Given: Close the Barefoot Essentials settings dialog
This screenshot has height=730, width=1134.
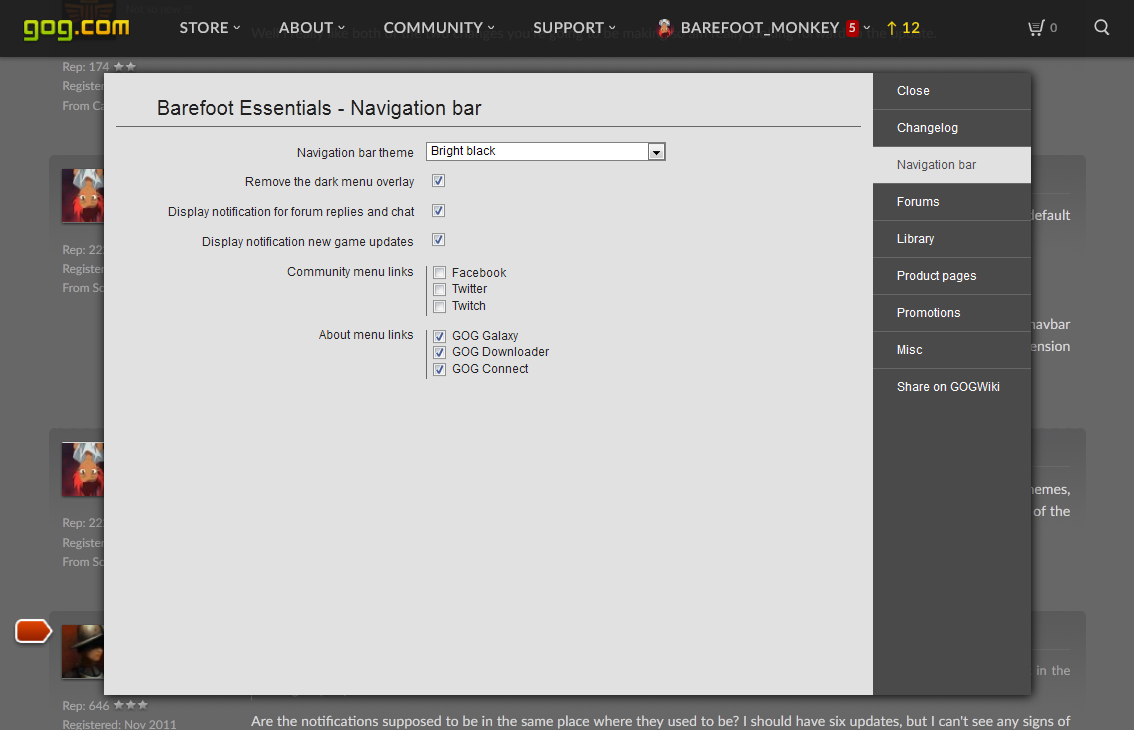Looking at the screenshot, I should point(952,91).
